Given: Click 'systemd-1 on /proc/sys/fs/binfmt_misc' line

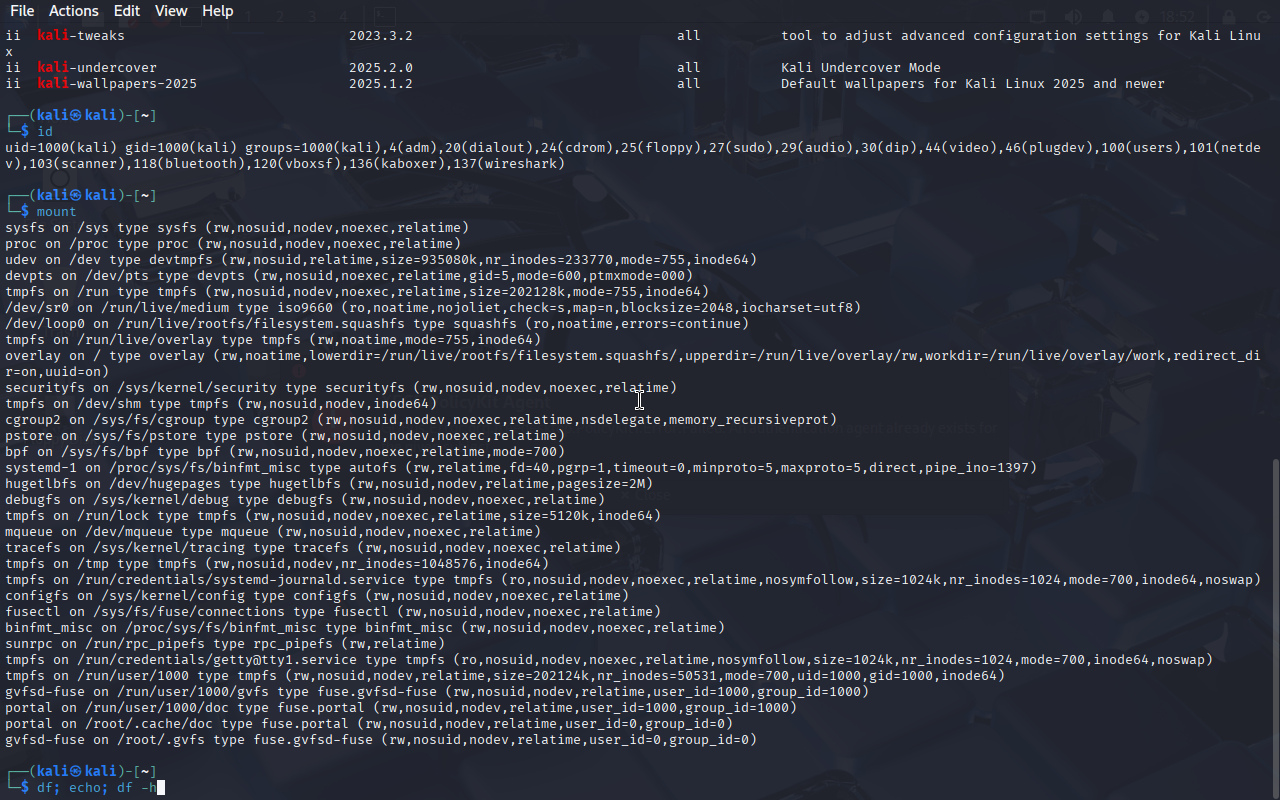Looking at the screenshot, I should click(521, 468).
